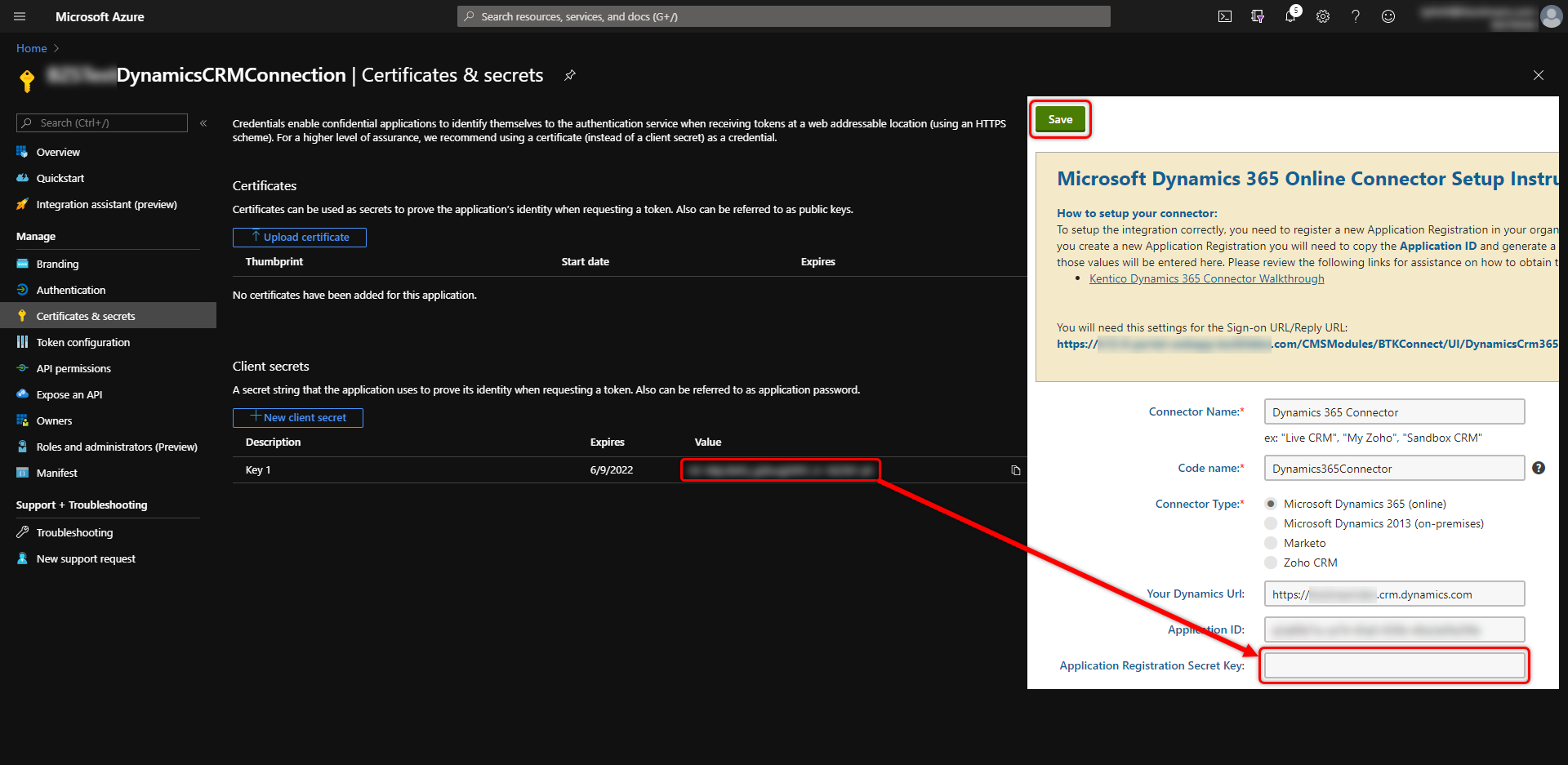Viewport: 1568px width, 765px height.
Task: Click the Start date column header
Action: tap(585, 262)
